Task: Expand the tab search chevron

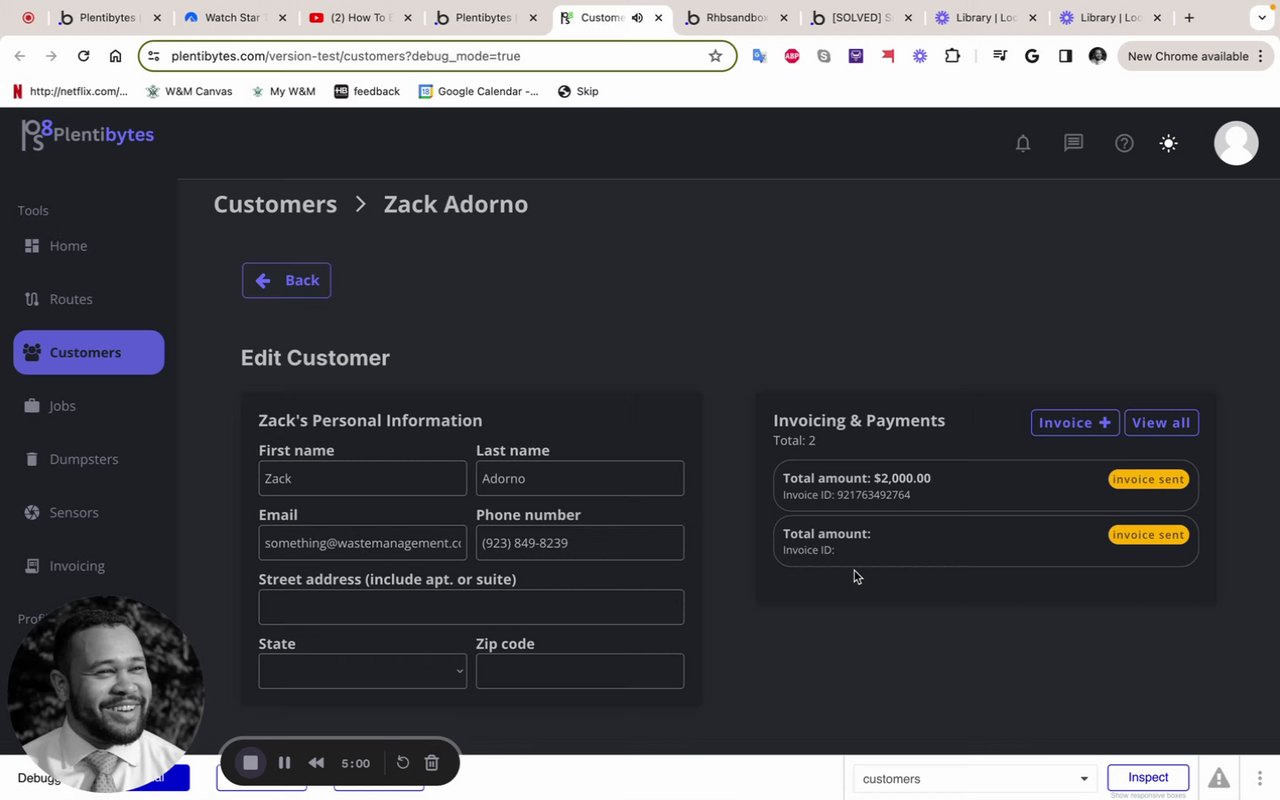Action: (x=1262, y=17)
